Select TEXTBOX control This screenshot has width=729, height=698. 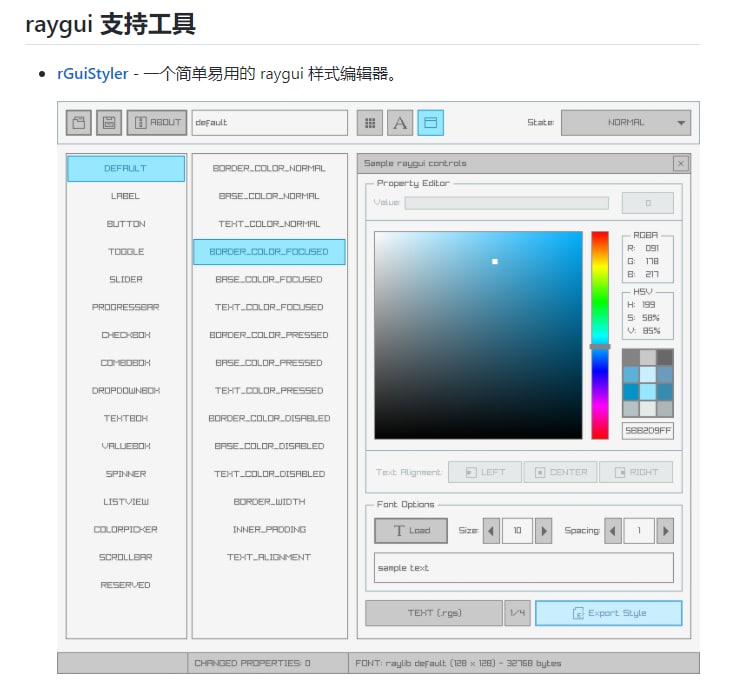[126, 419]
